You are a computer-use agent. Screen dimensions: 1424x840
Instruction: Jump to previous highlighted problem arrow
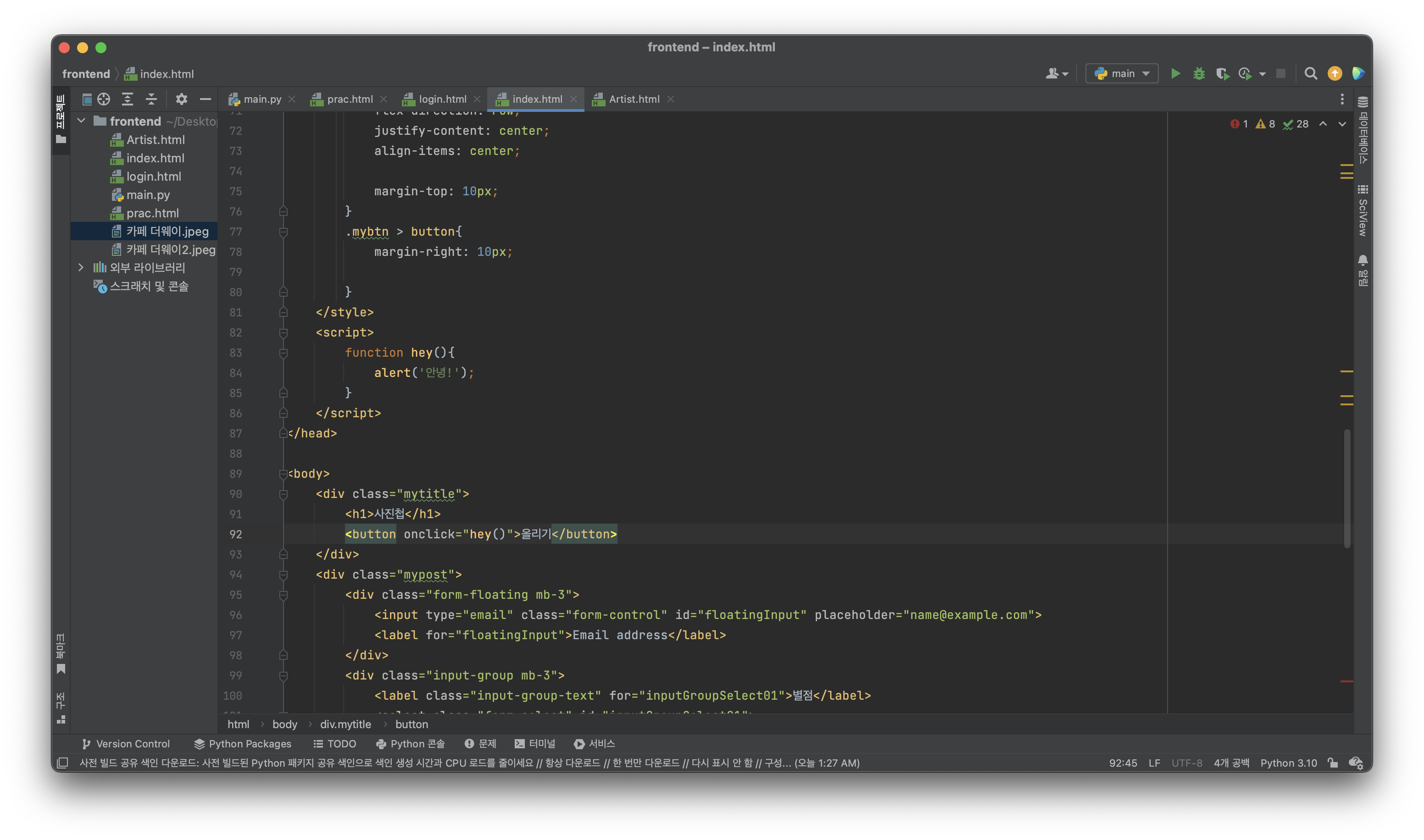[x=1323, y=124]
